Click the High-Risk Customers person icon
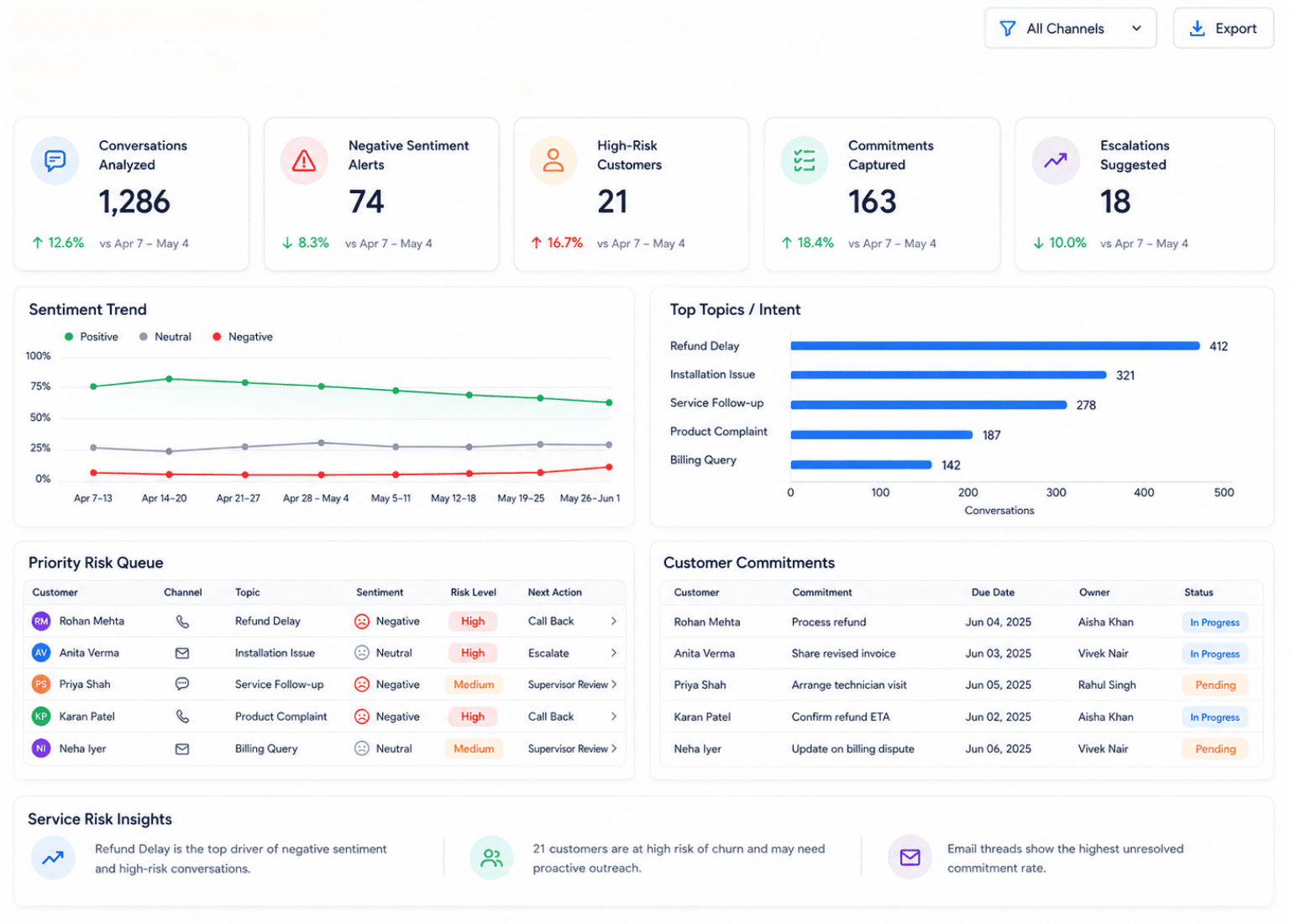Screen dimensions: 1290x924 553,160
